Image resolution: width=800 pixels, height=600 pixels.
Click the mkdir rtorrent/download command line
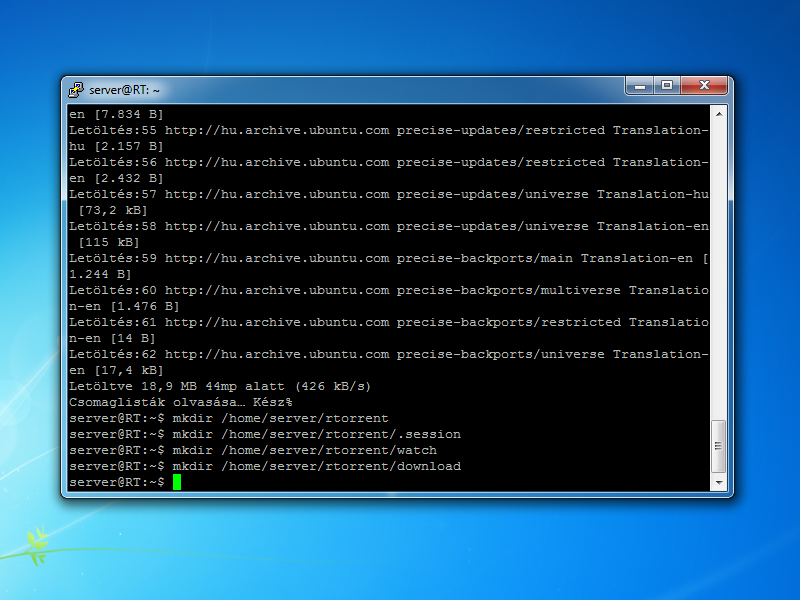click(x=316, y=466)
